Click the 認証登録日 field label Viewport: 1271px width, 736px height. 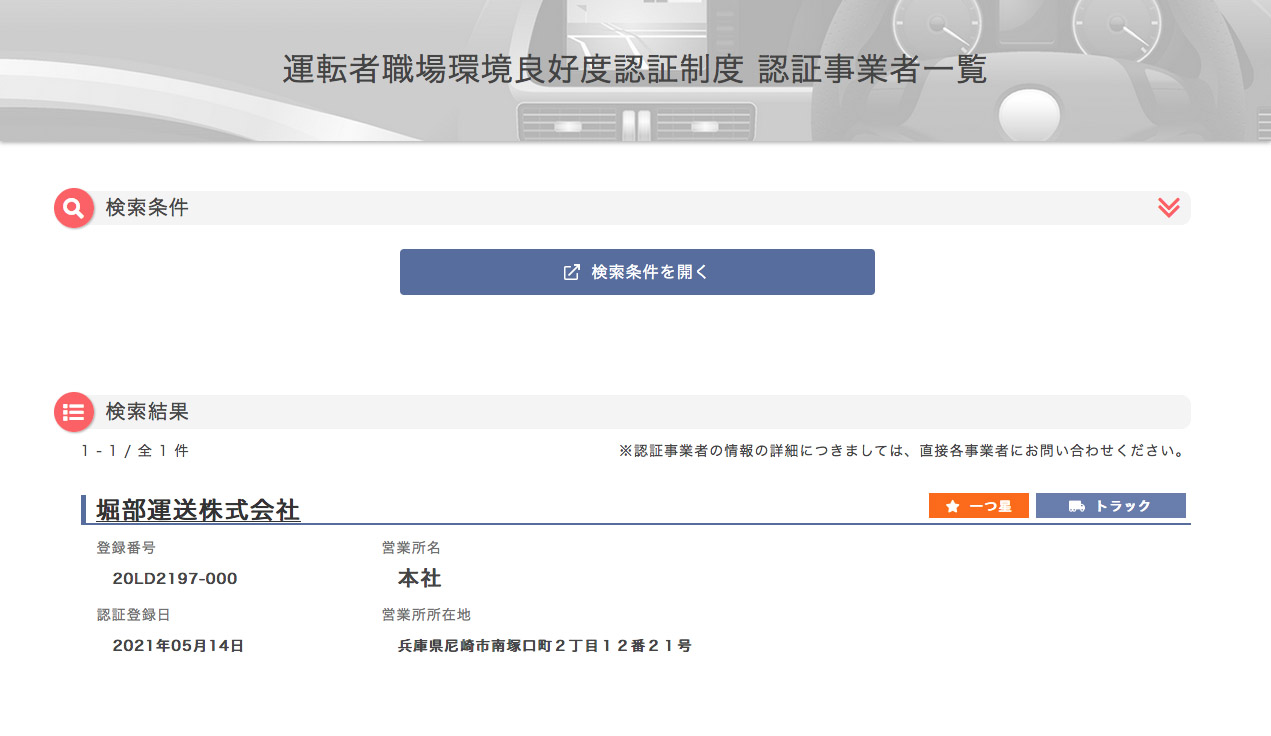pyautogui.click(x=133, y=615)
